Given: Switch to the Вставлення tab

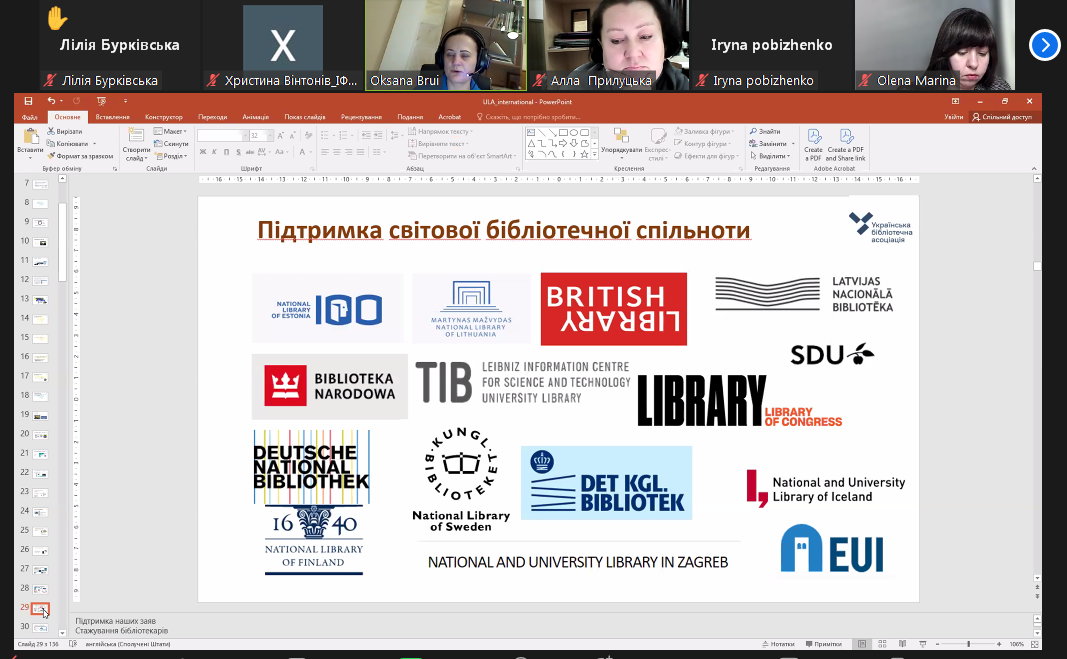Looking at the screenshot, I should click(x=112, y=117).
